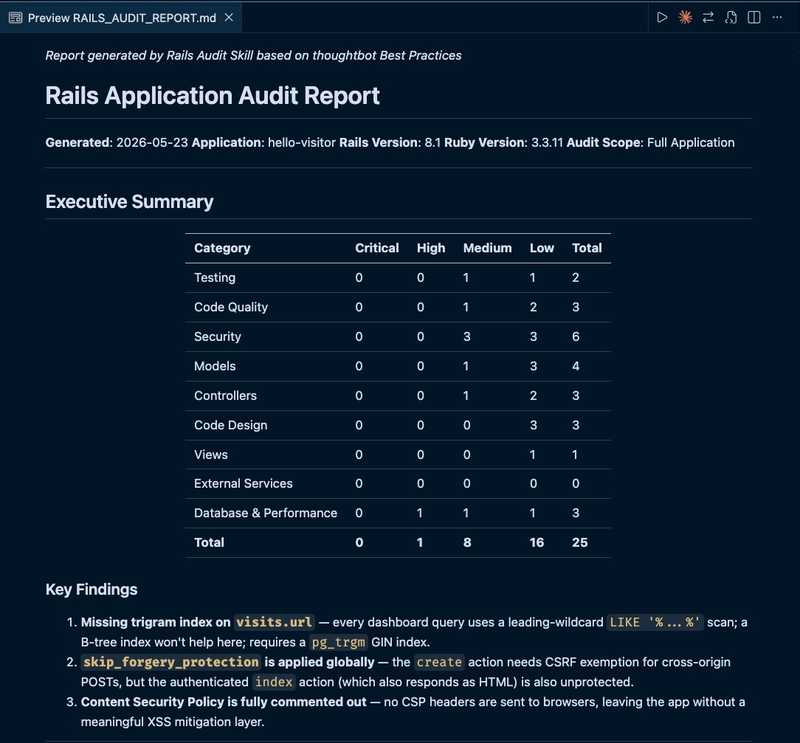Click the 'Rails Version' label
This screenshot has width=800, height=743.
pos(380,142)
